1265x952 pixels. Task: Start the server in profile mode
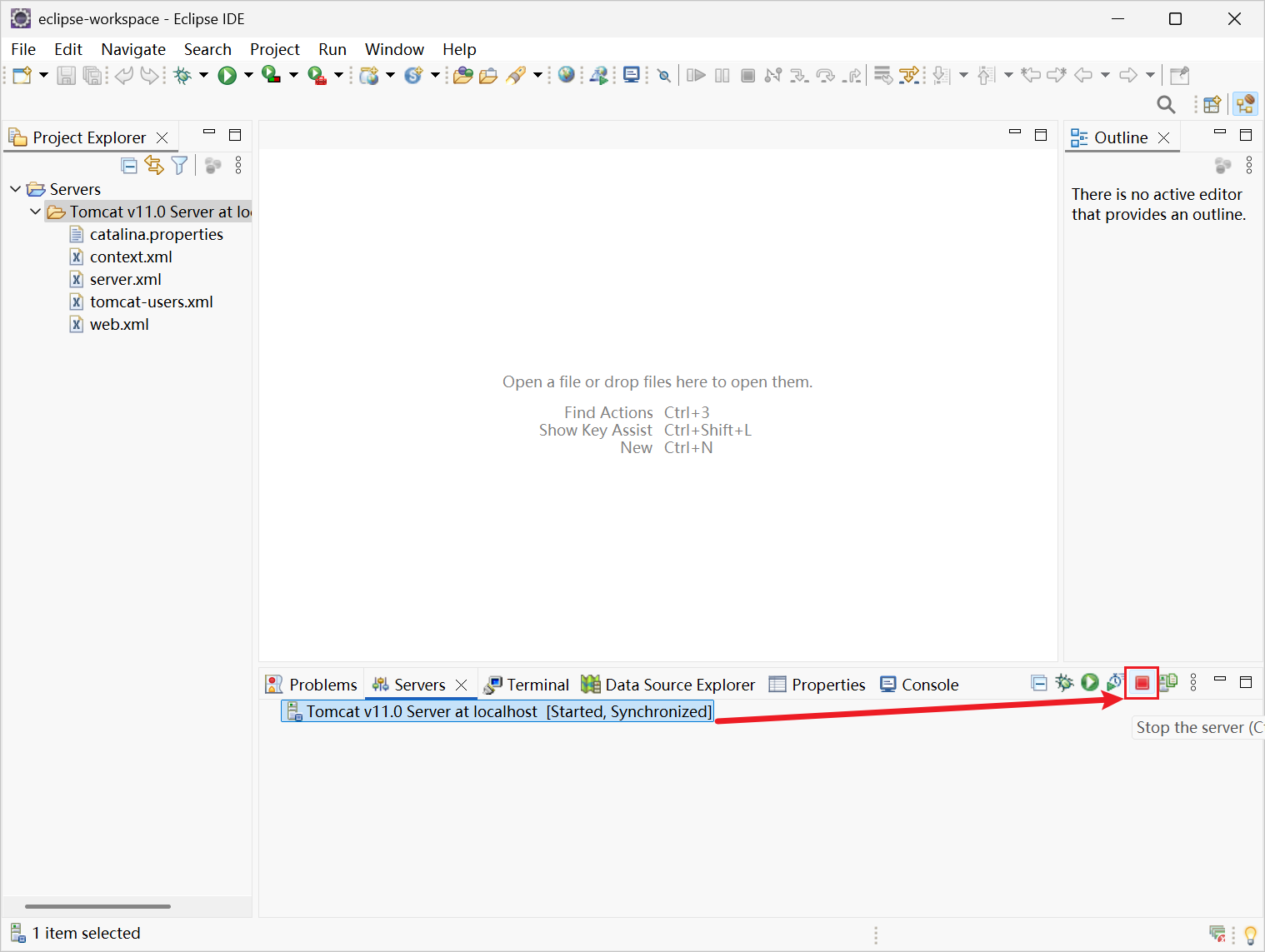click(1115, 683)
